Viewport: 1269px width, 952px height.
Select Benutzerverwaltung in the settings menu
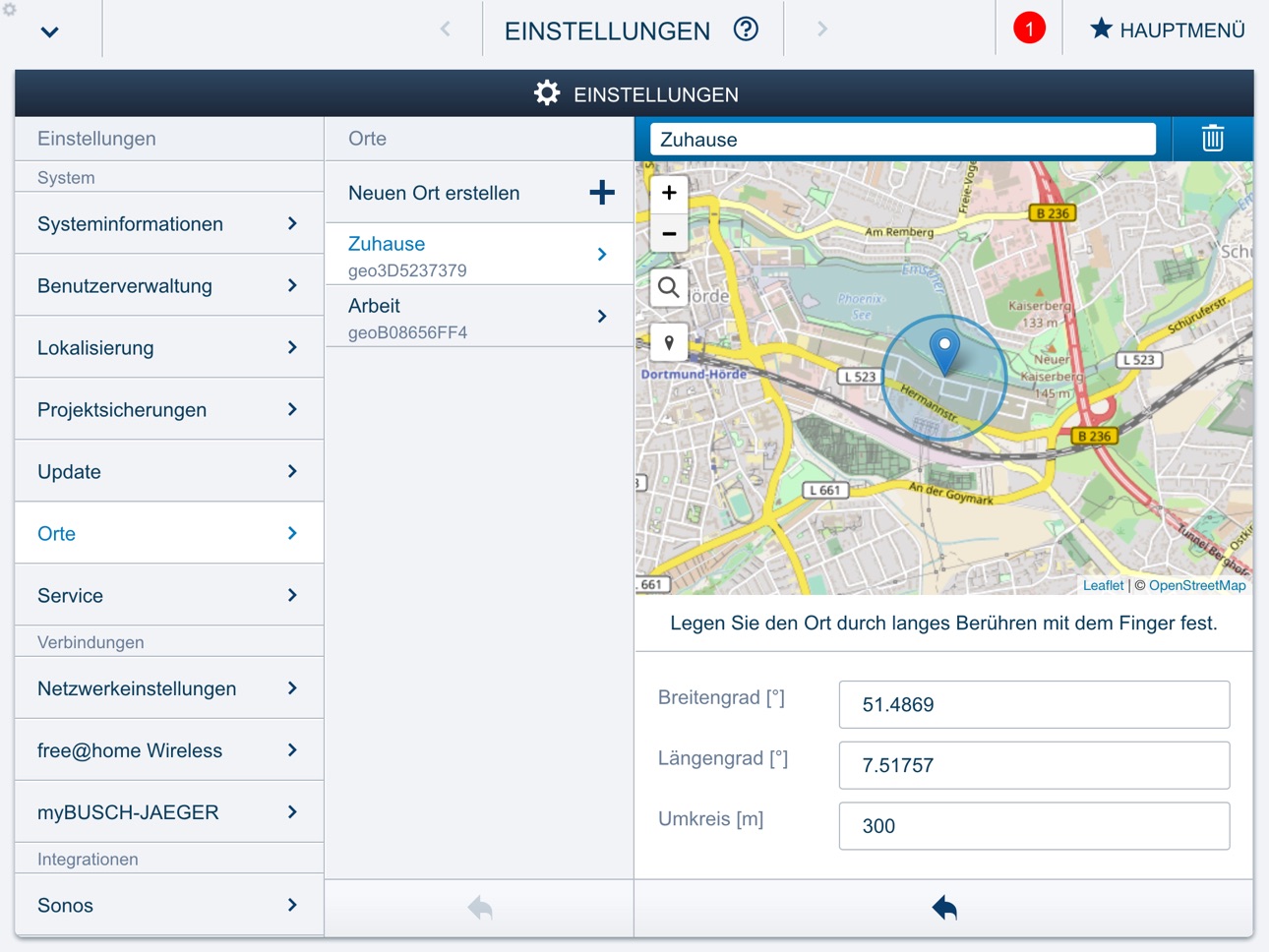point(169,285)
